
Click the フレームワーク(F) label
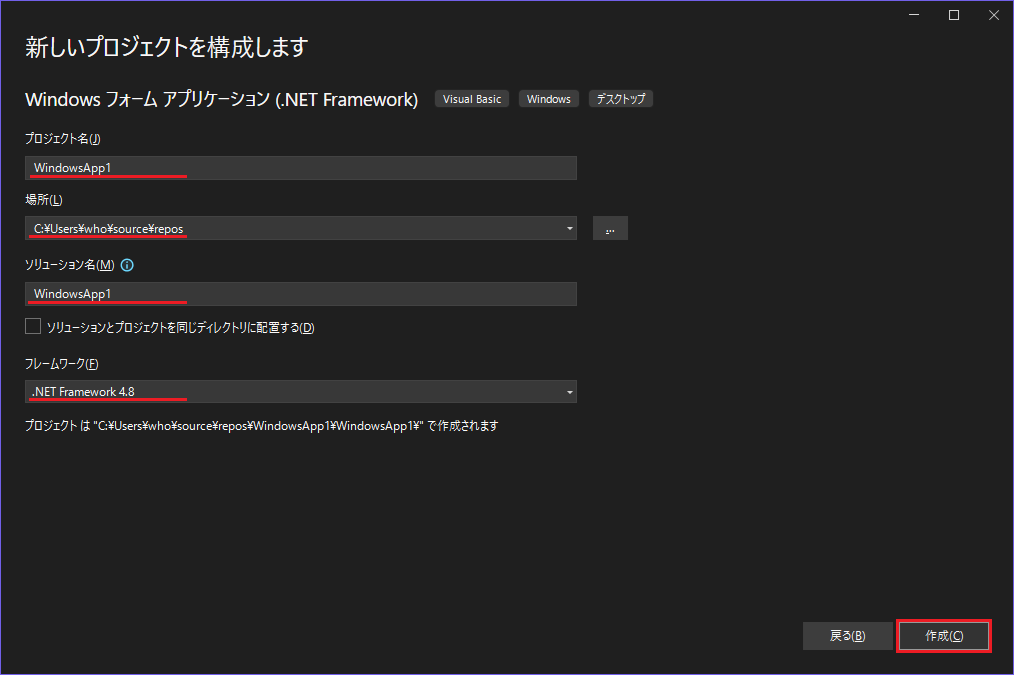tap(61, 364)
